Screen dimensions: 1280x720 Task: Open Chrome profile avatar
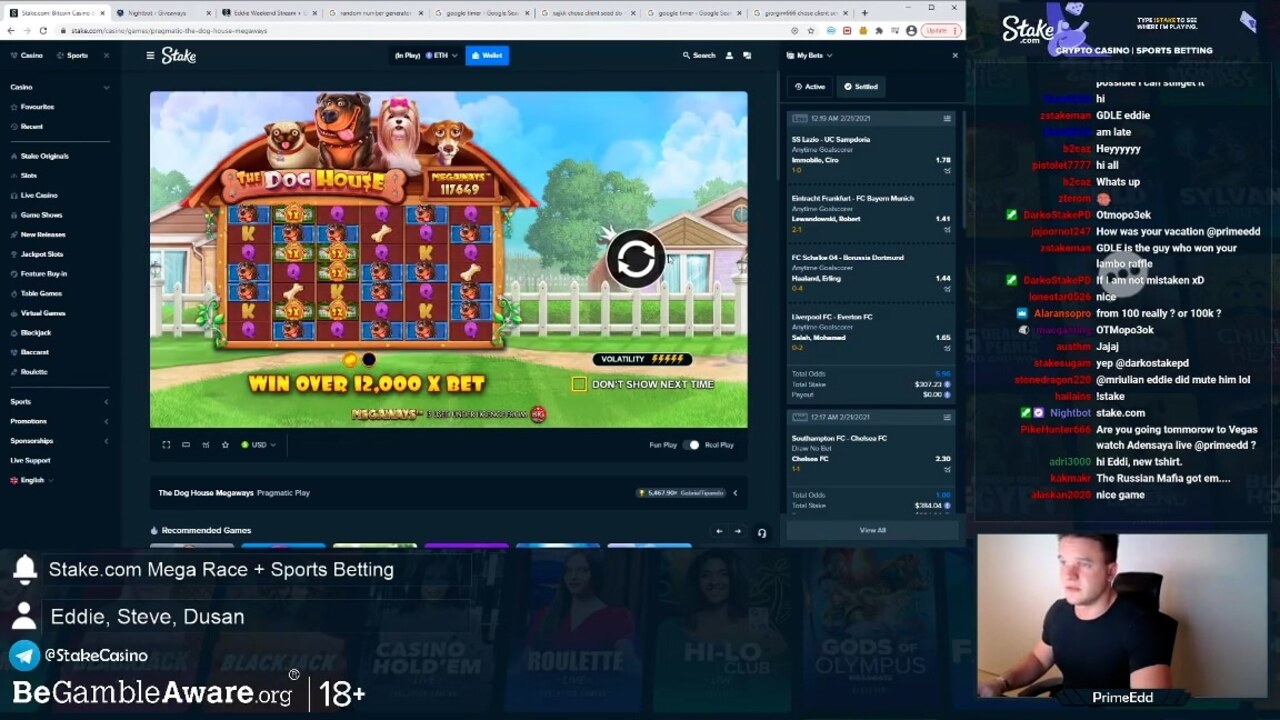911,31
